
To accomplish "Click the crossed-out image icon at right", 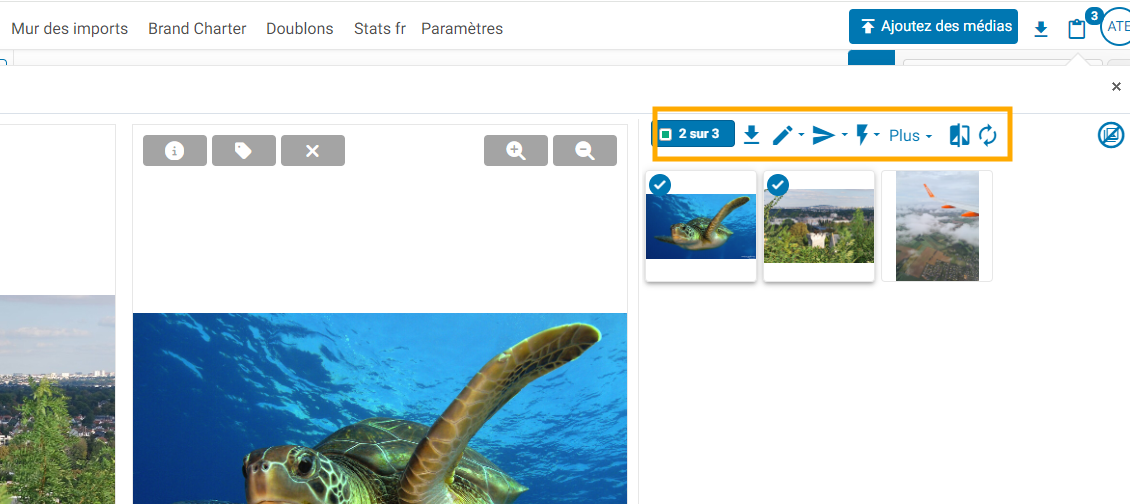I will 1111,135.
